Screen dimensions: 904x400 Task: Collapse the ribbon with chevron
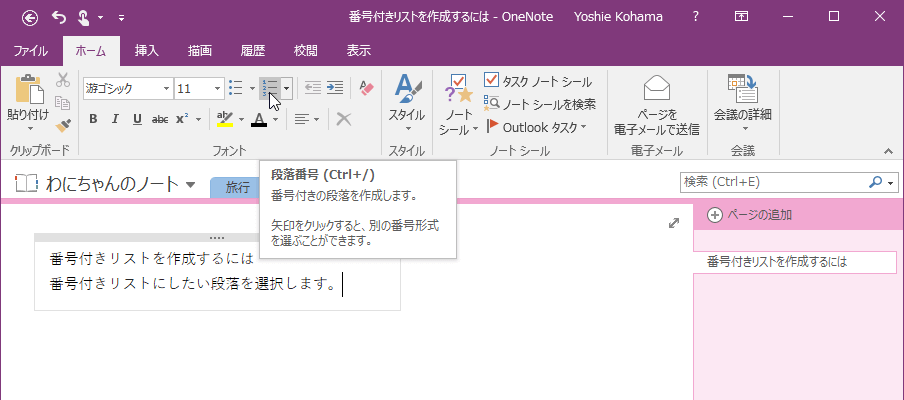click(x=888, y=151)
